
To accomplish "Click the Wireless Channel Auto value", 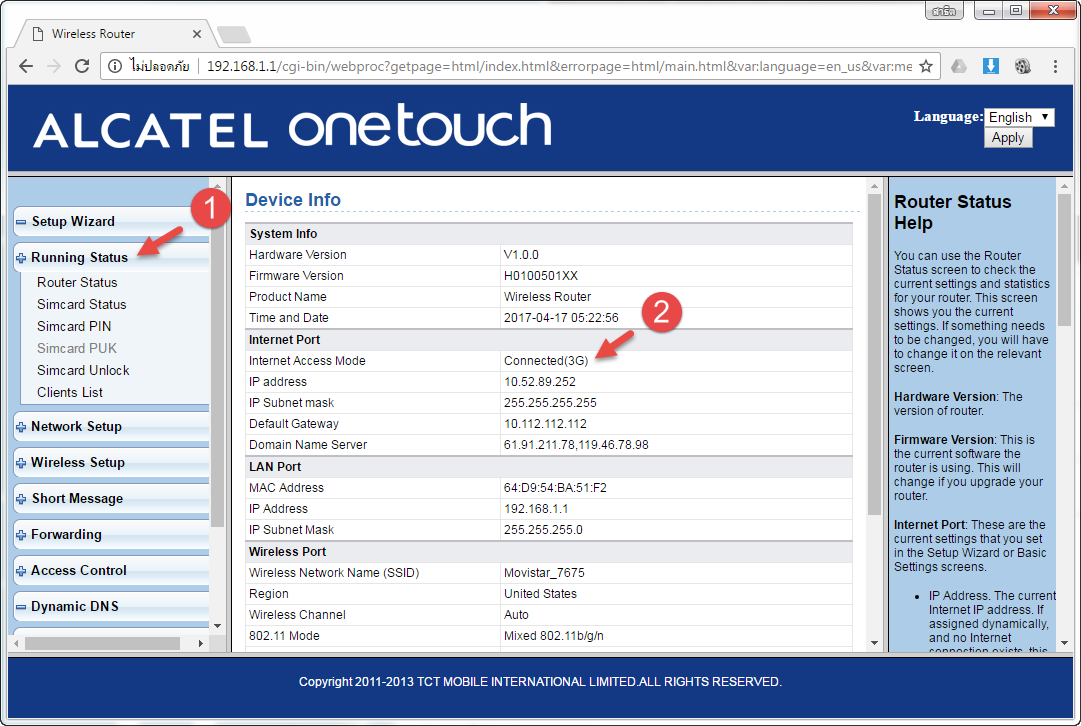I will [516, 615].
